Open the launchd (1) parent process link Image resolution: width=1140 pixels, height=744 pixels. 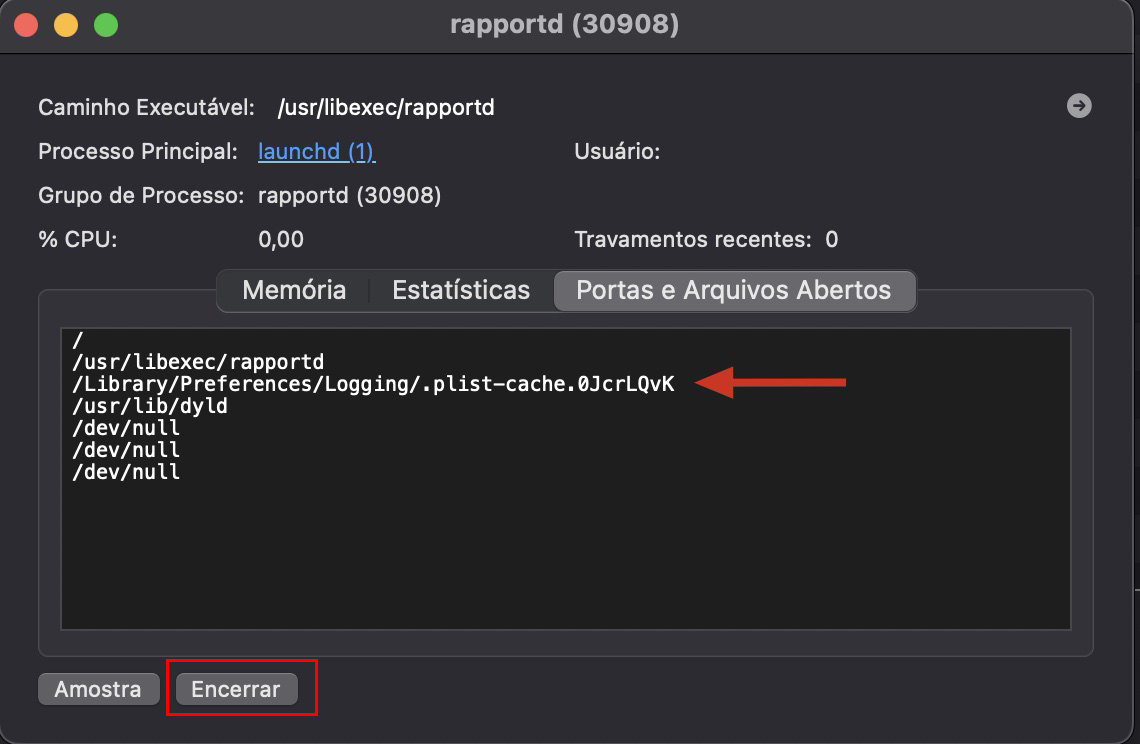(x=316, y=152)
